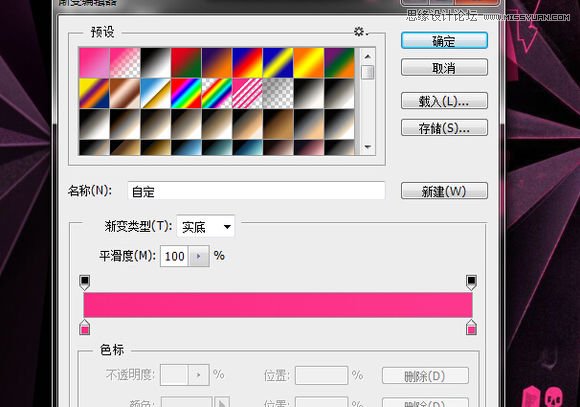Click the presets scrollbar thumb

point(368,72)
